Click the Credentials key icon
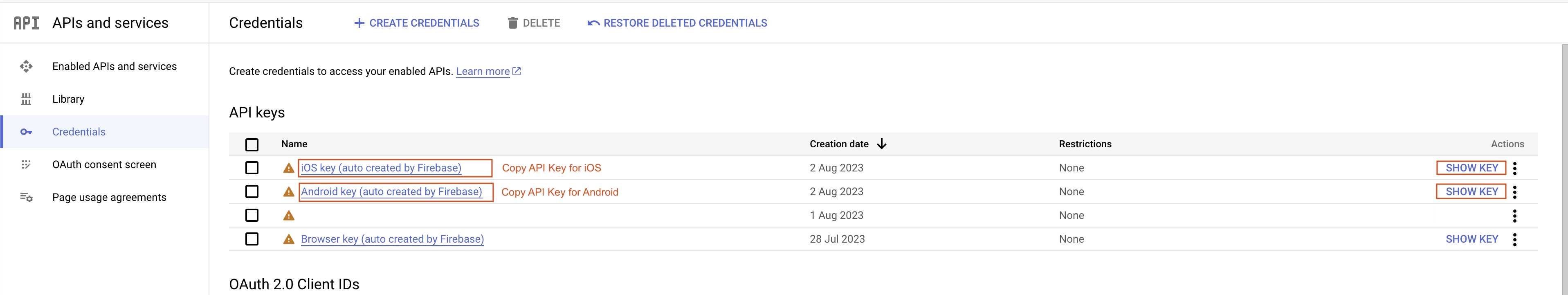The image size is (1568, 295). [x=26, y=132]
